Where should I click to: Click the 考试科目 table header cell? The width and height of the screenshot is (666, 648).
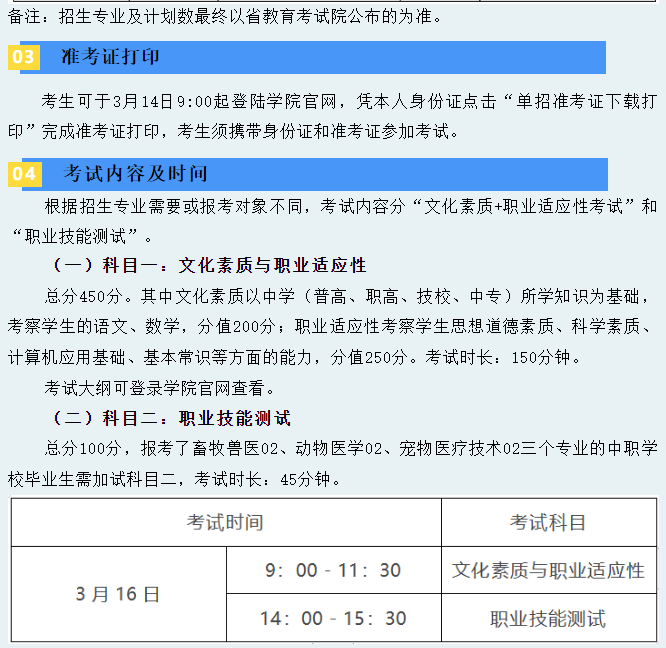click(549, 522)
